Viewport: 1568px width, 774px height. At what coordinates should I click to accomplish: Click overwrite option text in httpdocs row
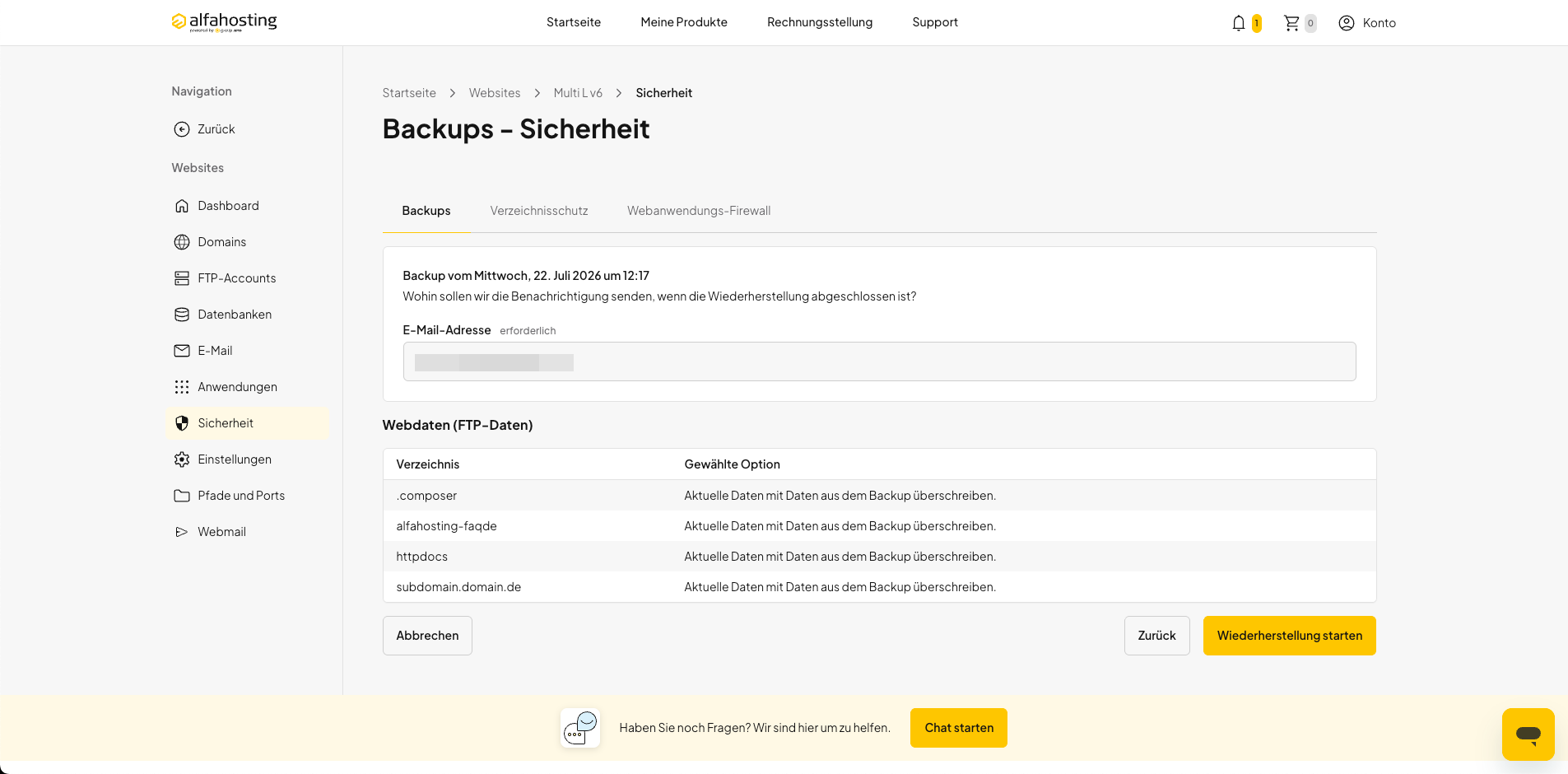pyautogui.click(x=840, y=557)
